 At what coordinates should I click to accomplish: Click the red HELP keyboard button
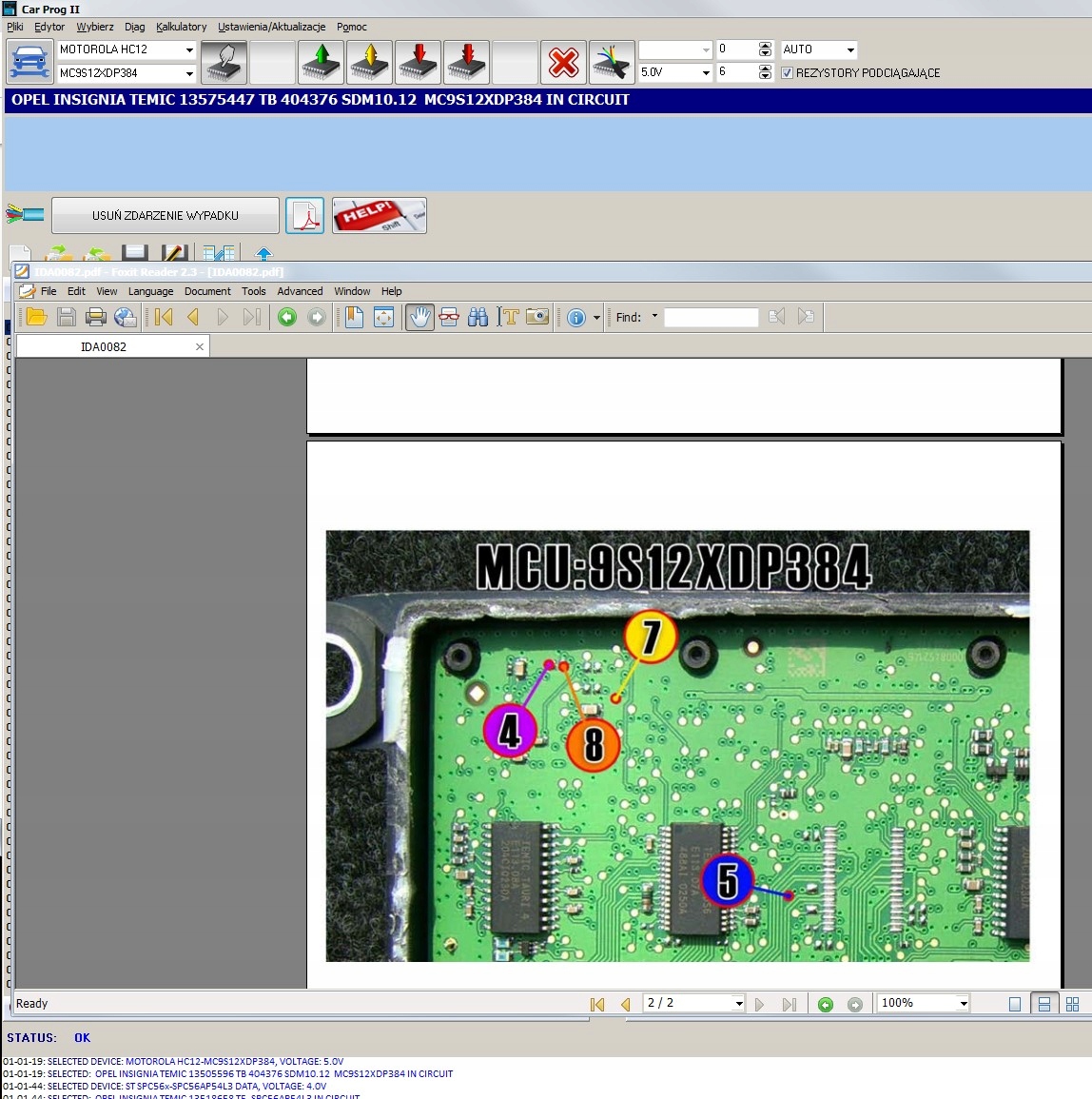point(380,215)
